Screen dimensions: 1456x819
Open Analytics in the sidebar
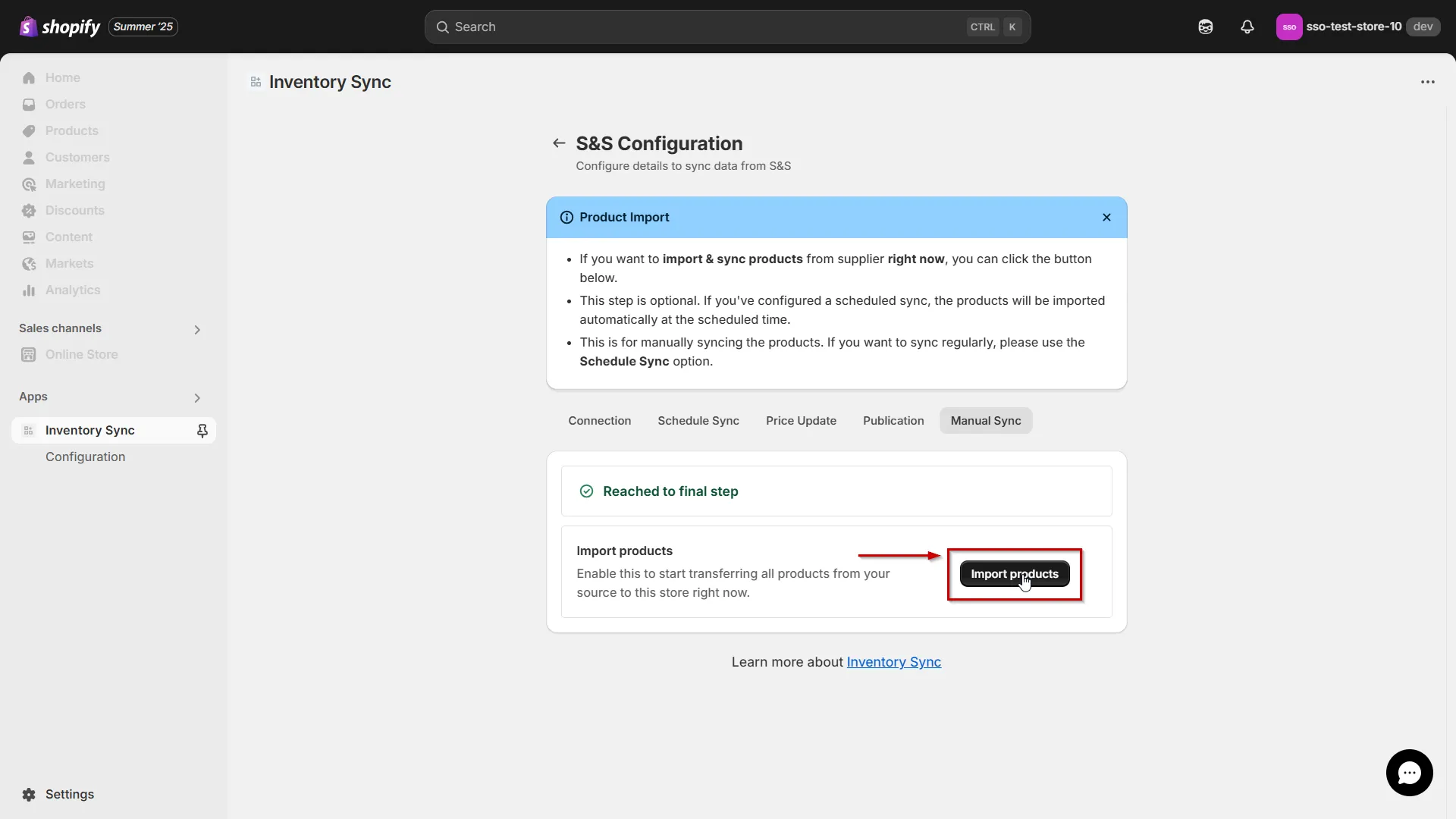[x=73, y=290]
